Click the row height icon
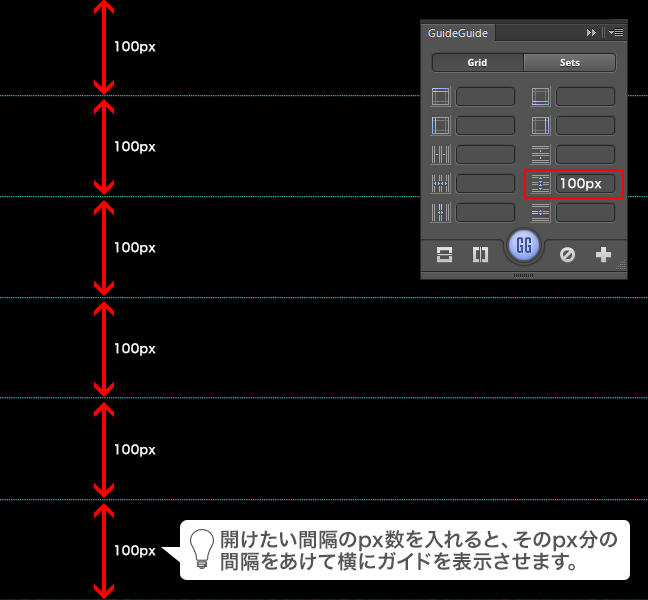This screenshot has height=600, width=648. click(x=541, y=183)
